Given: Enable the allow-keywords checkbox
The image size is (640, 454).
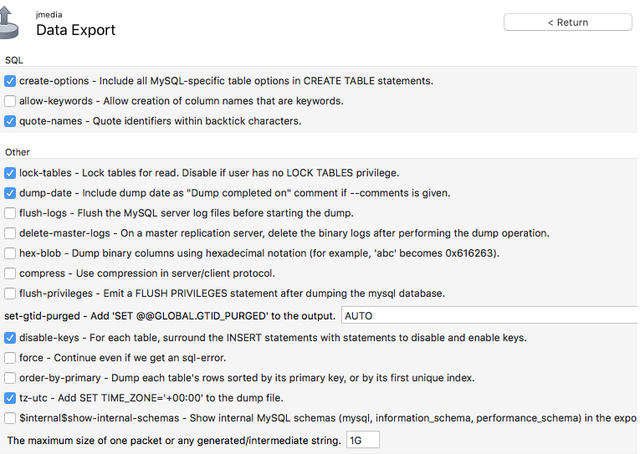Looking at the screenshot, I should coord(10,101).
